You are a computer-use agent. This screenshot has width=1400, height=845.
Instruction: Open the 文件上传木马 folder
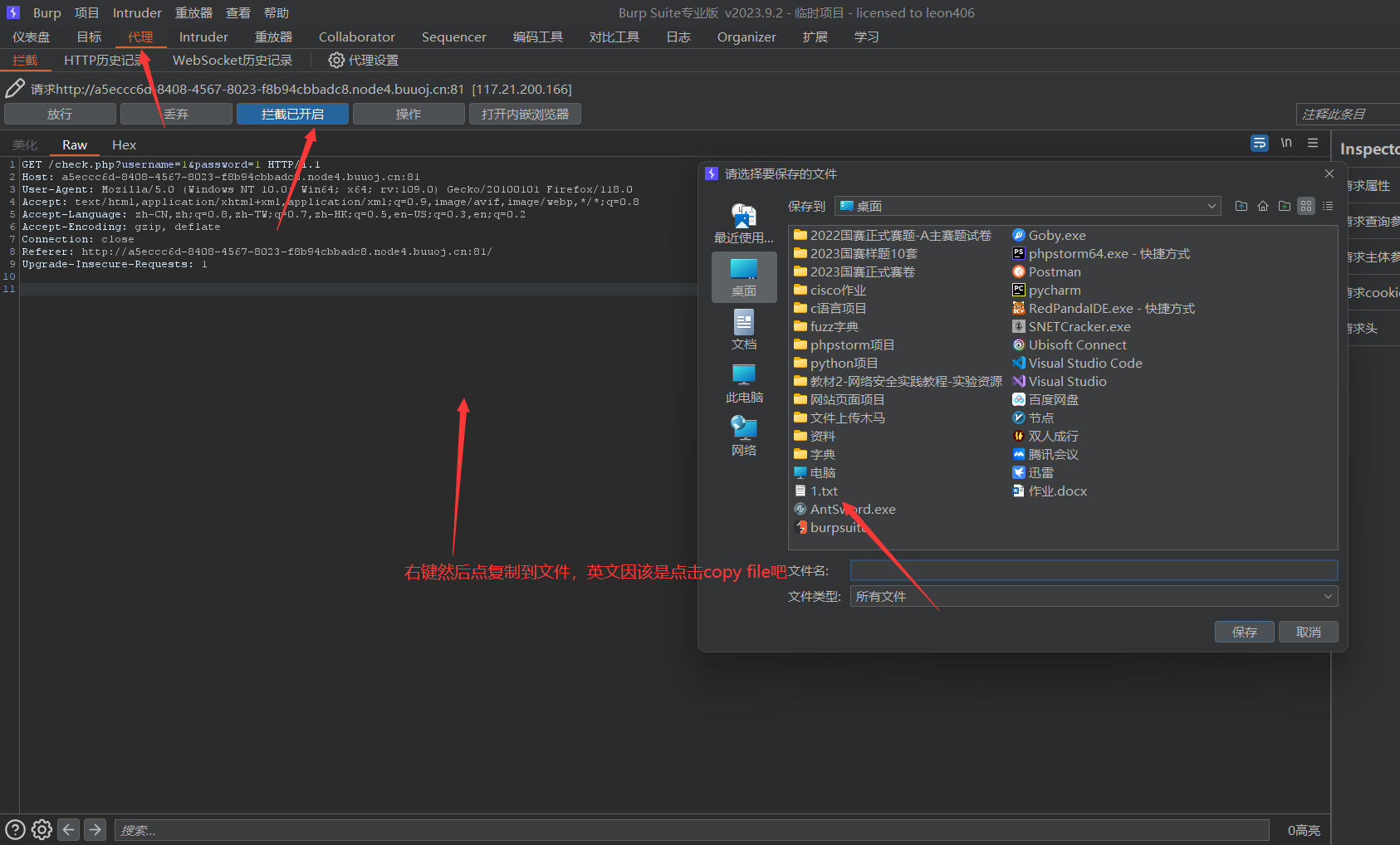point(840,418)
